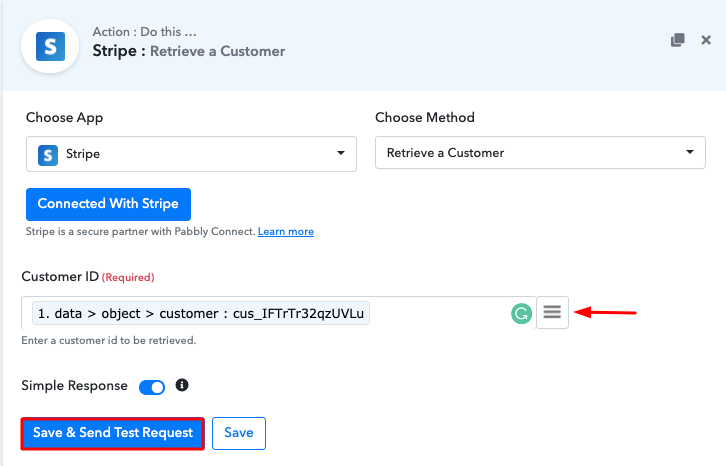
Task: Open the field mapping hamburger menu
Action: (x=552, y=313)
